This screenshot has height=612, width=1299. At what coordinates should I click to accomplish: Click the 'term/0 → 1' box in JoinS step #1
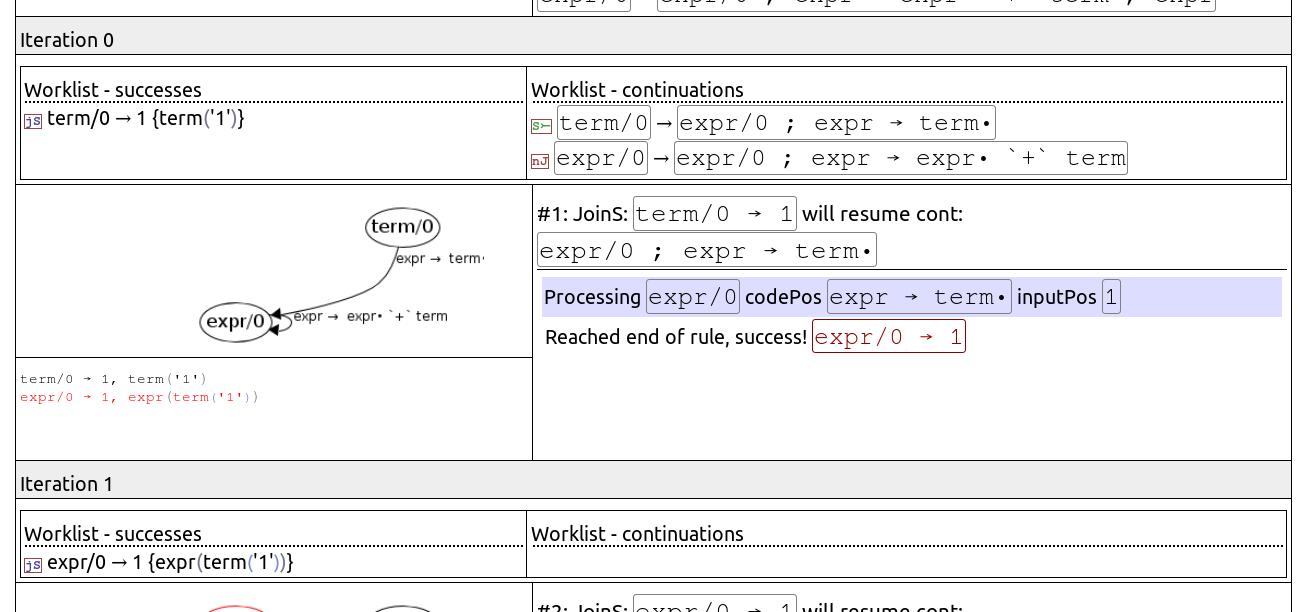pos(714,213)
